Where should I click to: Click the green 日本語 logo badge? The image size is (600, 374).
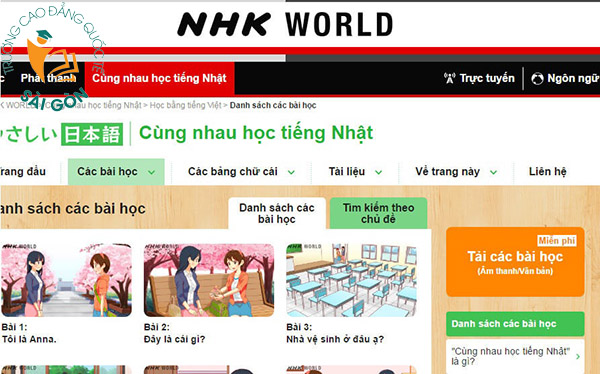pos(92,134)
